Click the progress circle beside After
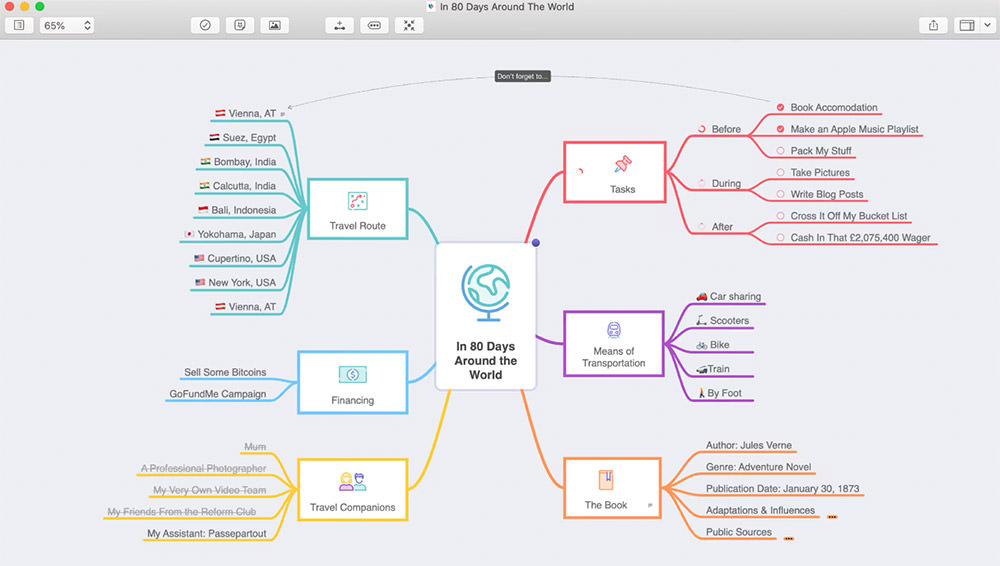The width and height of the screenshot is (1000, 566). (x=702, y=227)
